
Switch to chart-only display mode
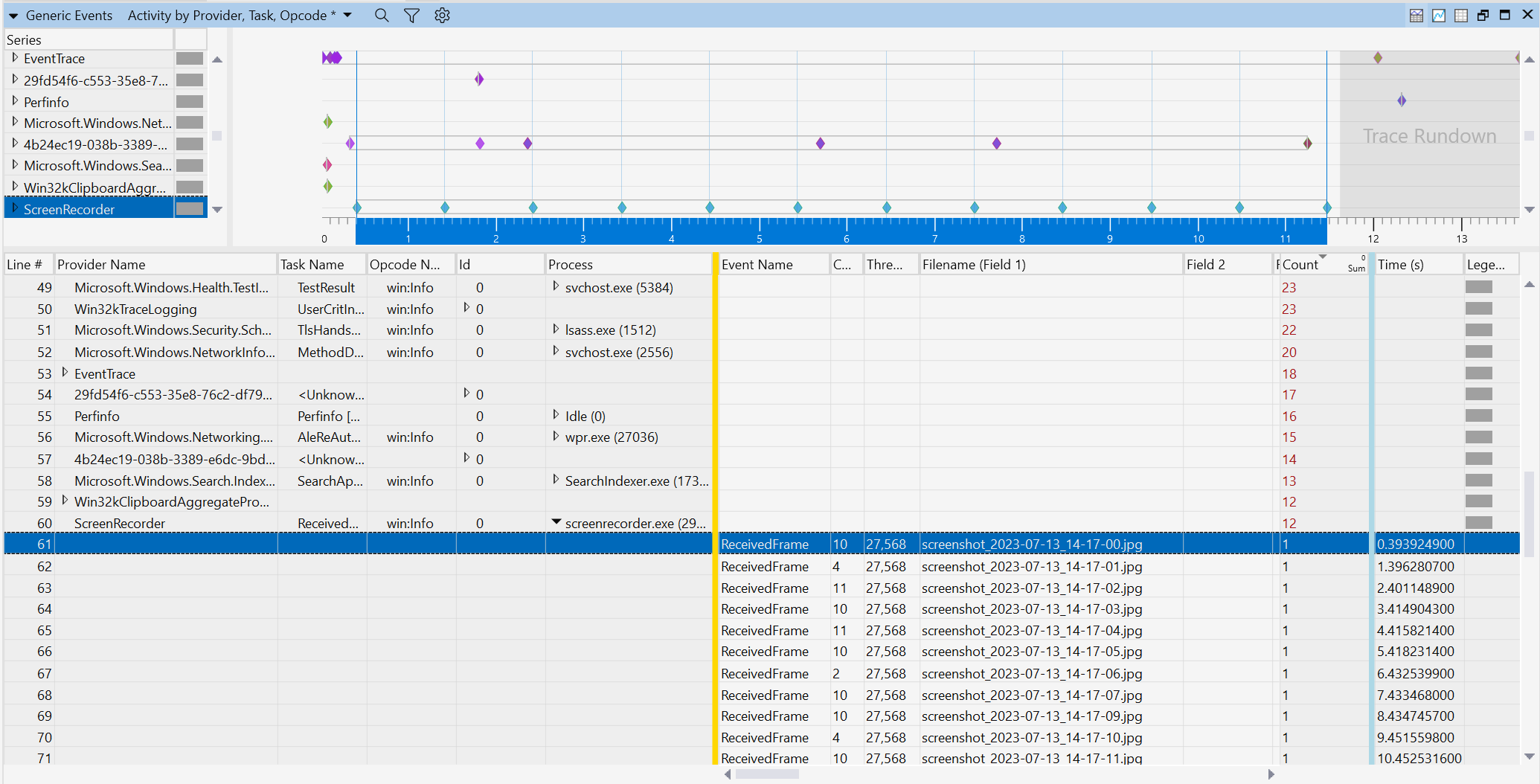coord(1438,15)
